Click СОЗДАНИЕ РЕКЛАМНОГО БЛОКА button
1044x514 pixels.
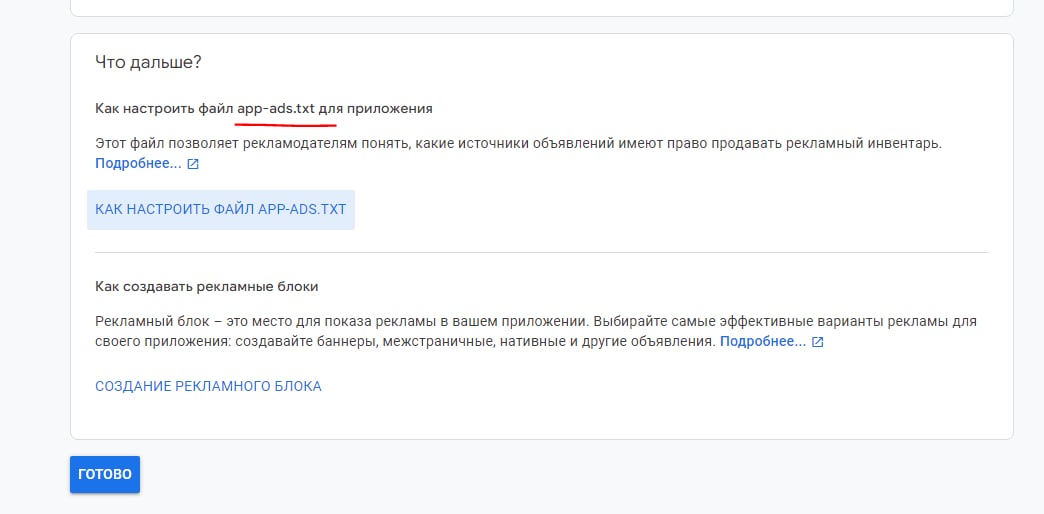208,386
